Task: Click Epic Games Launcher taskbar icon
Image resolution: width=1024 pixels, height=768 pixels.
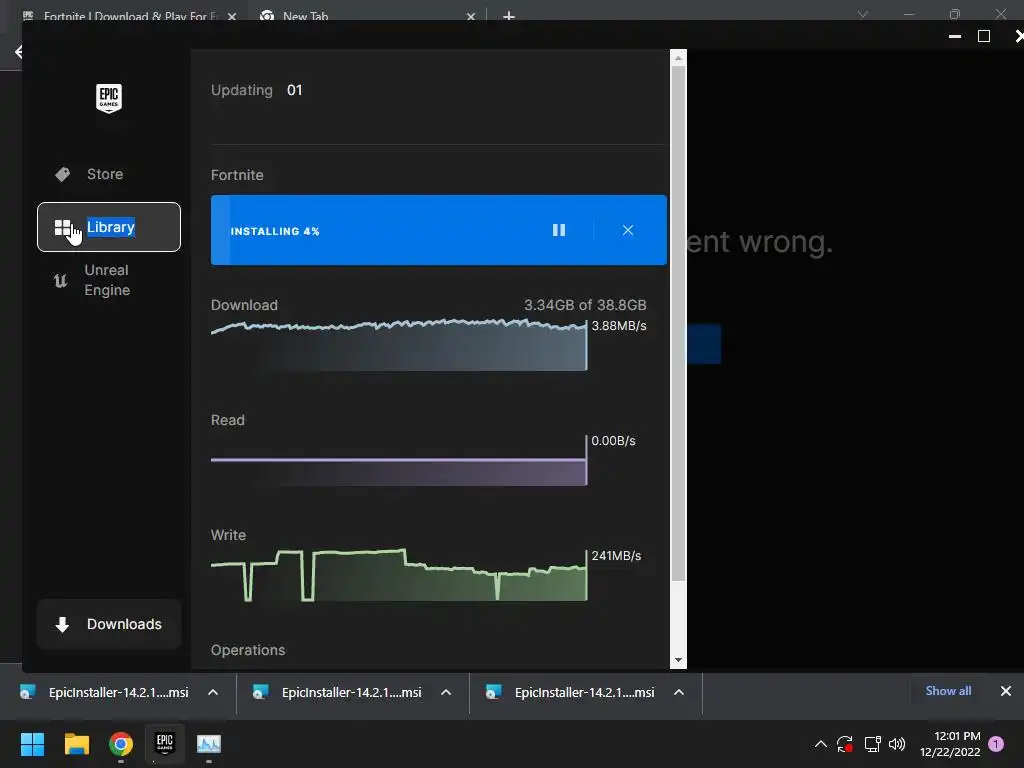Action: [x=165, y=743]
